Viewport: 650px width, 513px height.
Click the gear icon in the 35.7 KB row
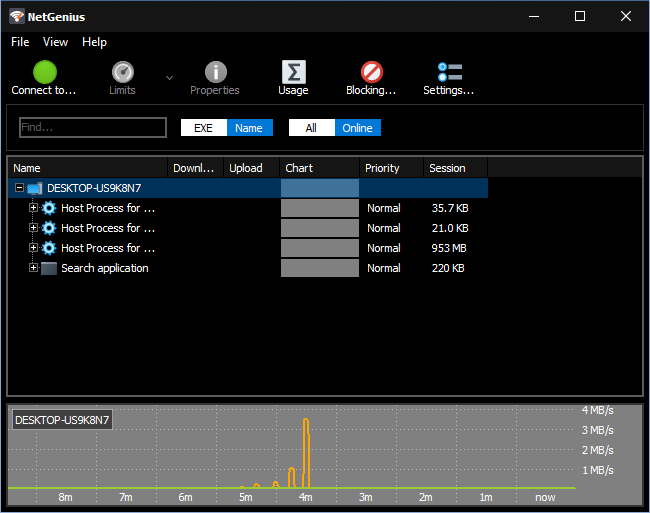(49, 208)
